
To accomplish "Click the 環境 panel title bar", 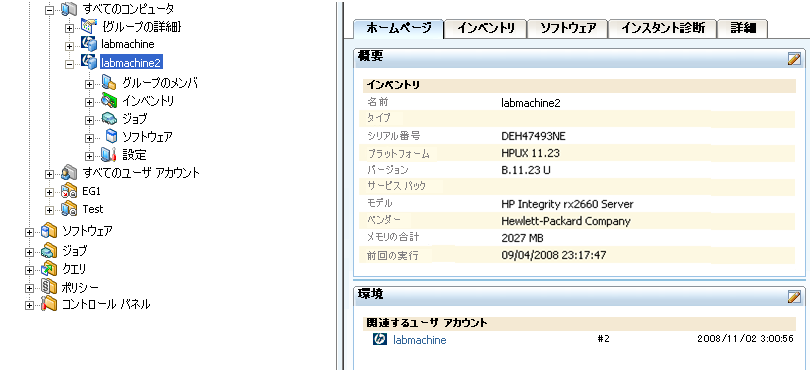I will [579, 296].
